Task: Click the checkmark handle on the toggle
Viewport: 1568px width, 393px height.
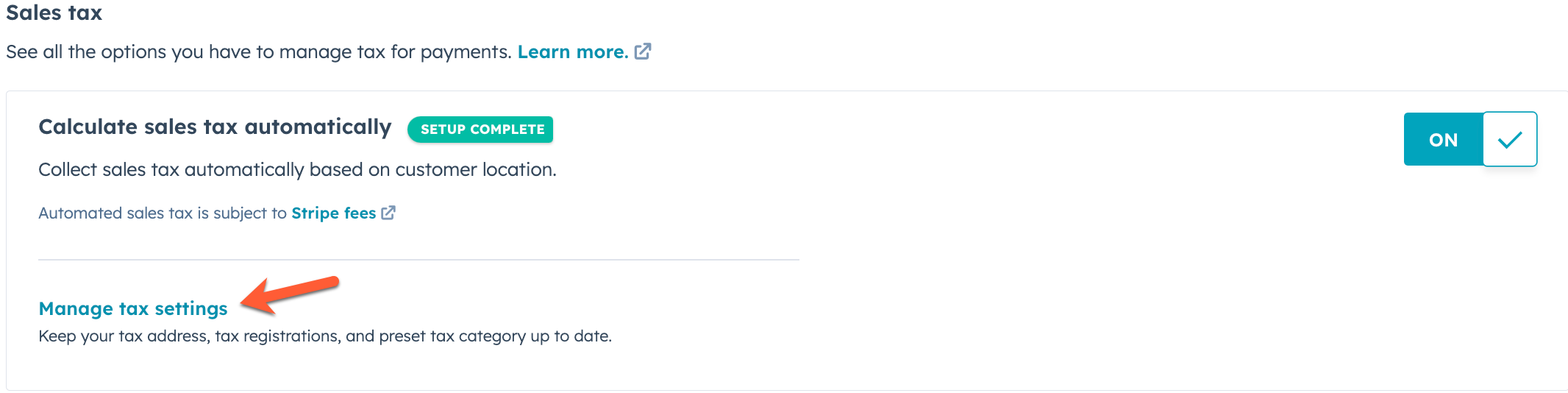Action: point(1509,139)
